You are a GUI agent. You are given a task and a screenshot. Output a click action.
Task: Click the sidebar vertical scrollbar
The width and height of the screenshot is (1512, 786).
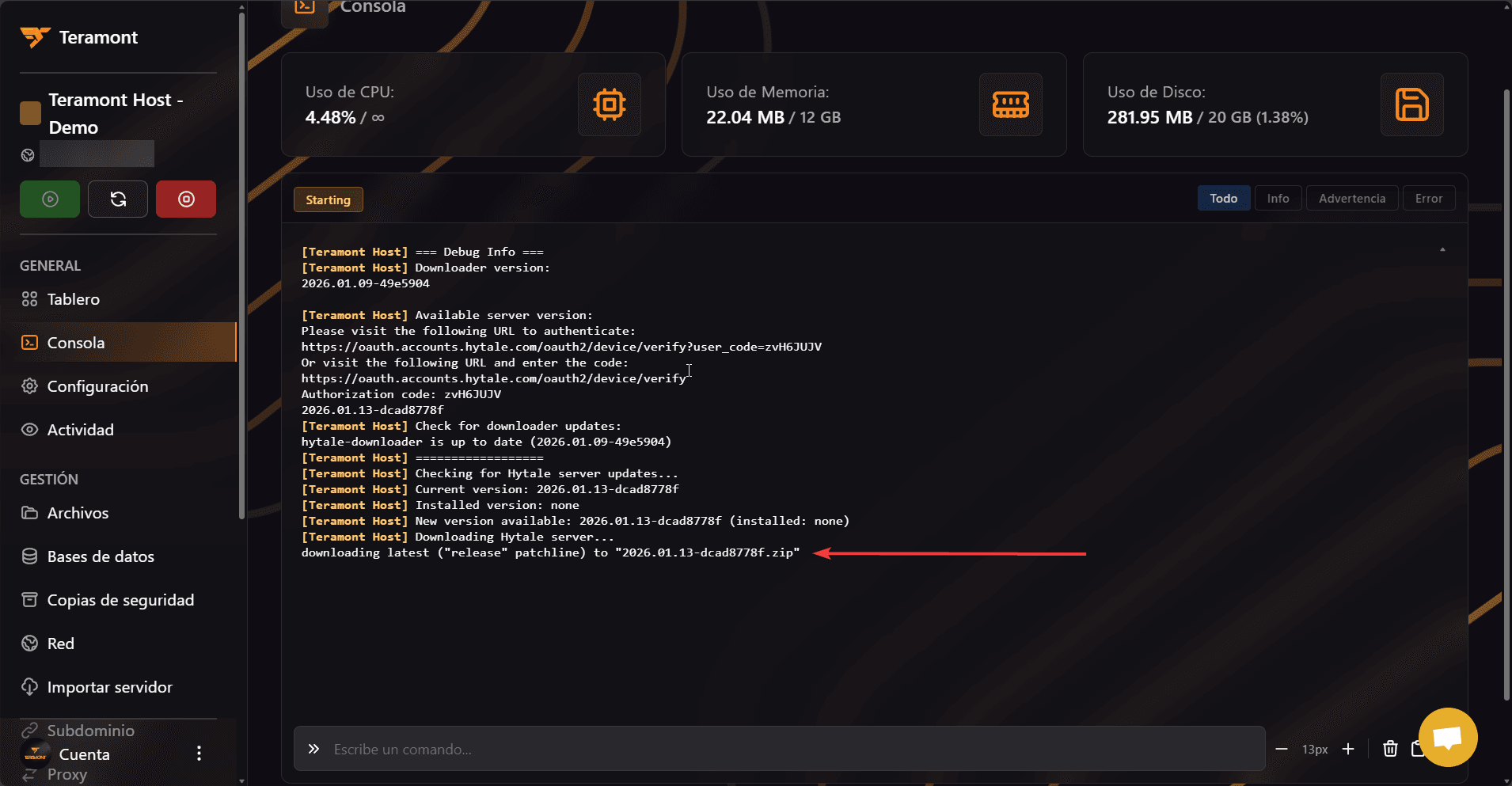point(241,265)
